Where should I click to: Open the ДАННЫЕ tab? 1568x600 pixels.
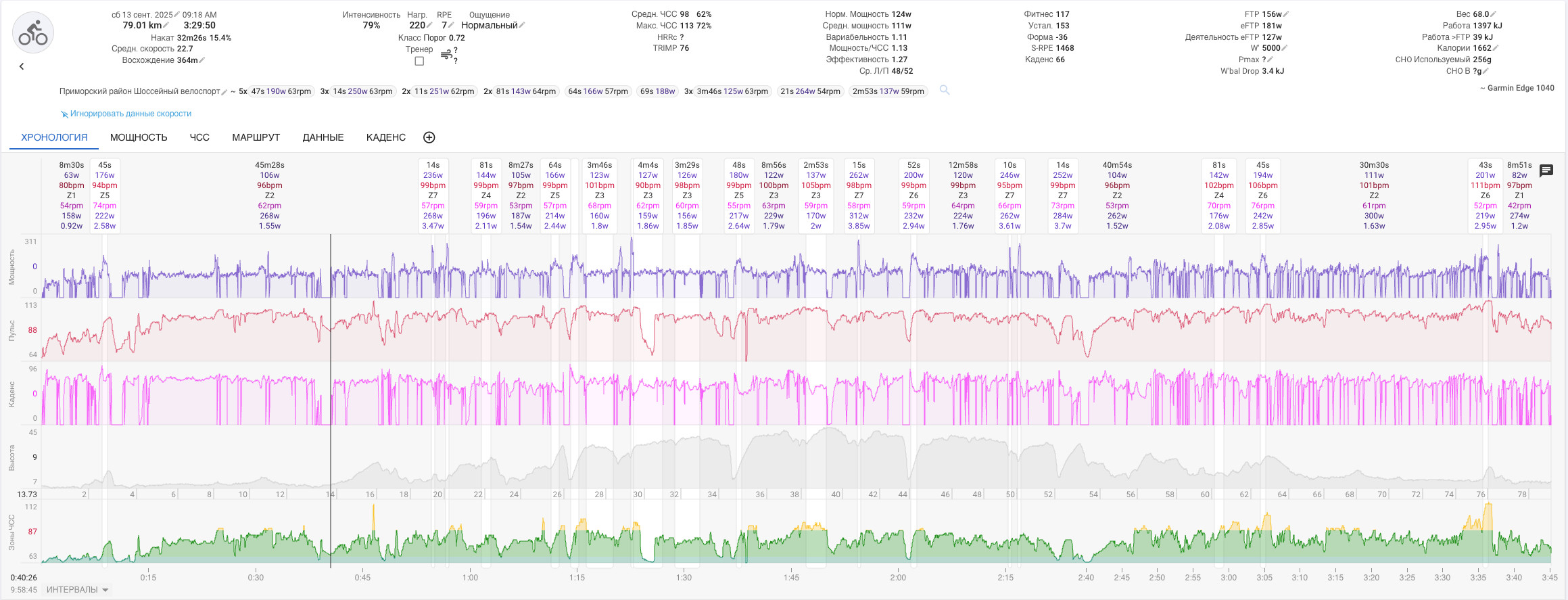pos(323,137)
